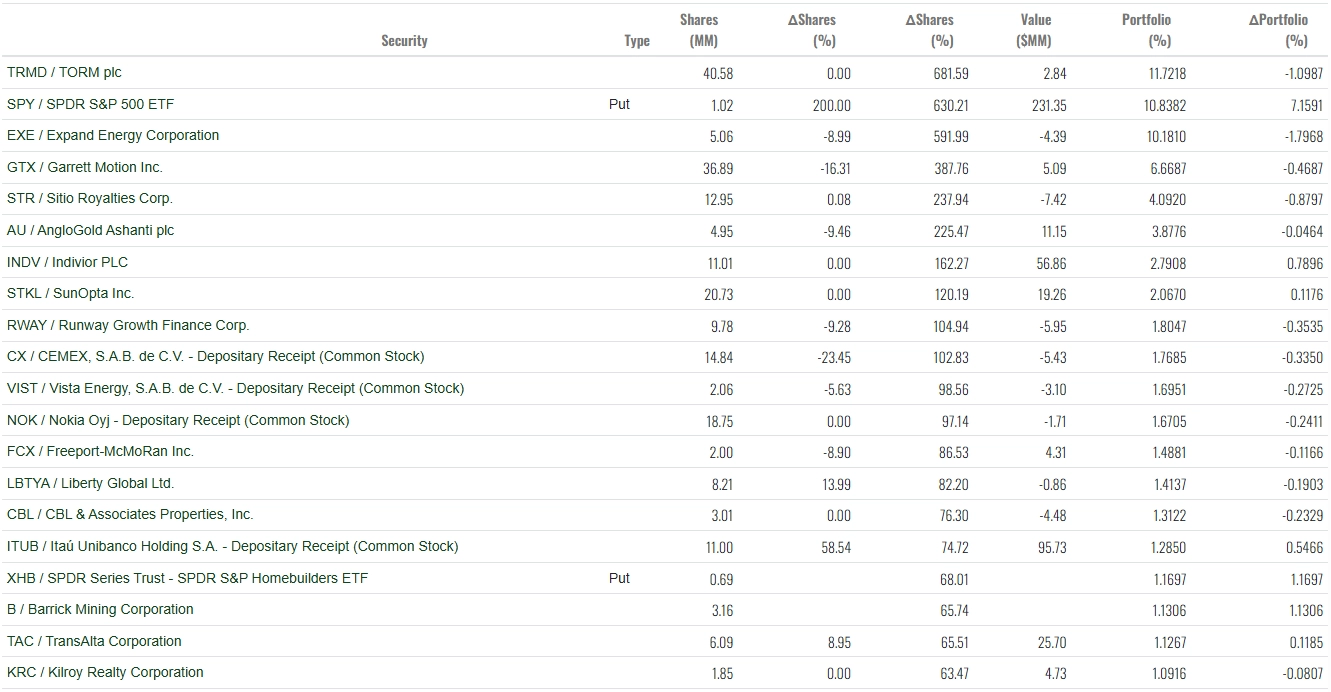Viewport: 1331px width, 692px height.
Task: Sort by Portfolio (%) column header
Action: (1147, 30)
